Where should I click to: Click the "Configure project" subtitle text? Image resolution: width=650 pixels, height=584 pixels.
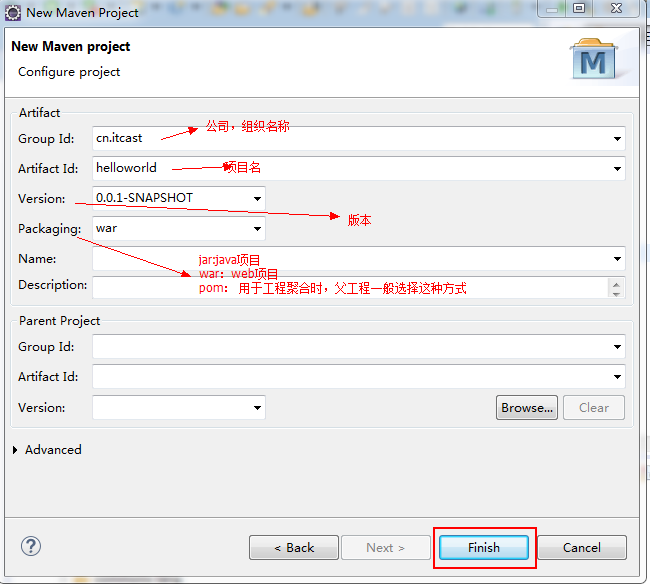tap(69, 72)
